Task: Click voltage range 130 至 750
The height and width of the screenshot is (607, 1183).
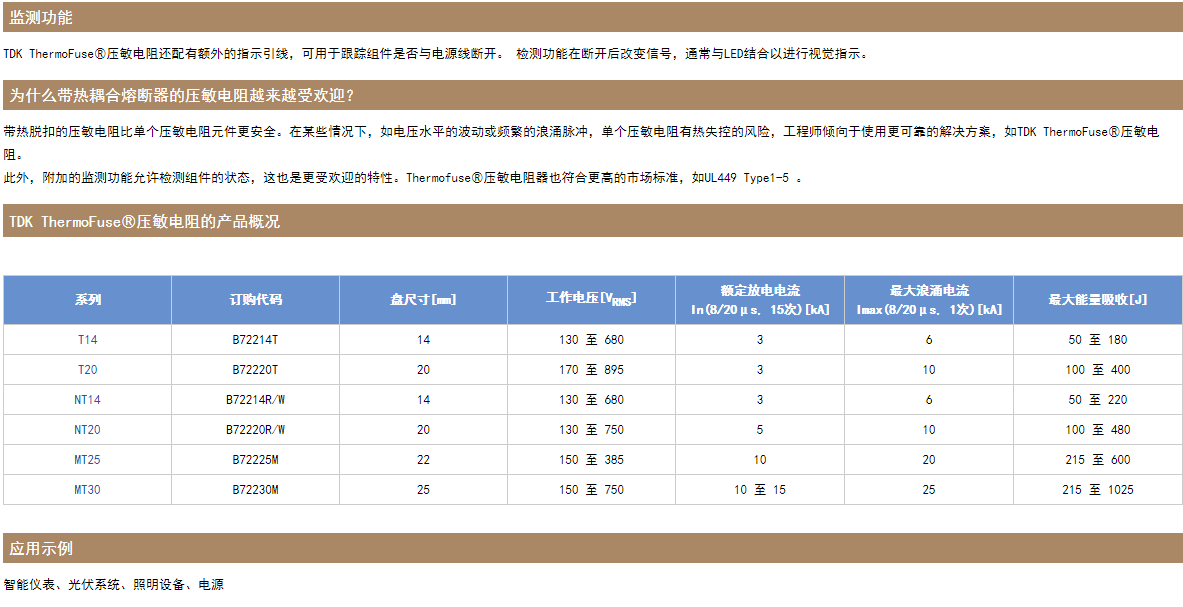Action: tap(592, 430)
